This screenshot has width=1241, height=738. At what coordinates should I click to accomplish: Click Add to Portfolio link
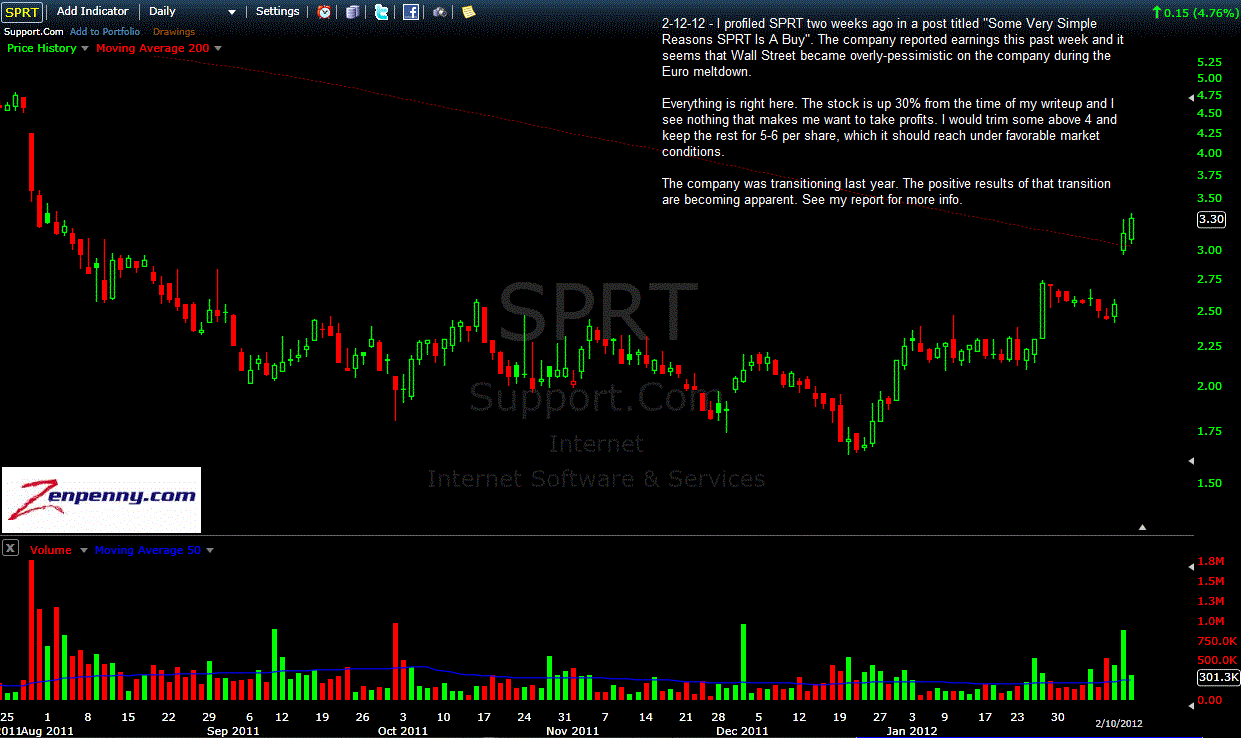pyautogui.click(x=105, y=32)
